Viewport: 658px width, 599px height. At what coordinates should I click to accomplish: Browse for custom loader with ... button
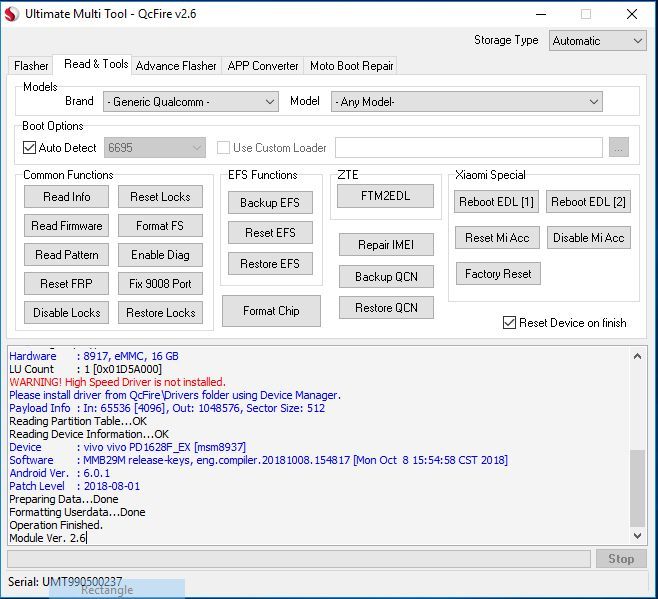[619, 148]
